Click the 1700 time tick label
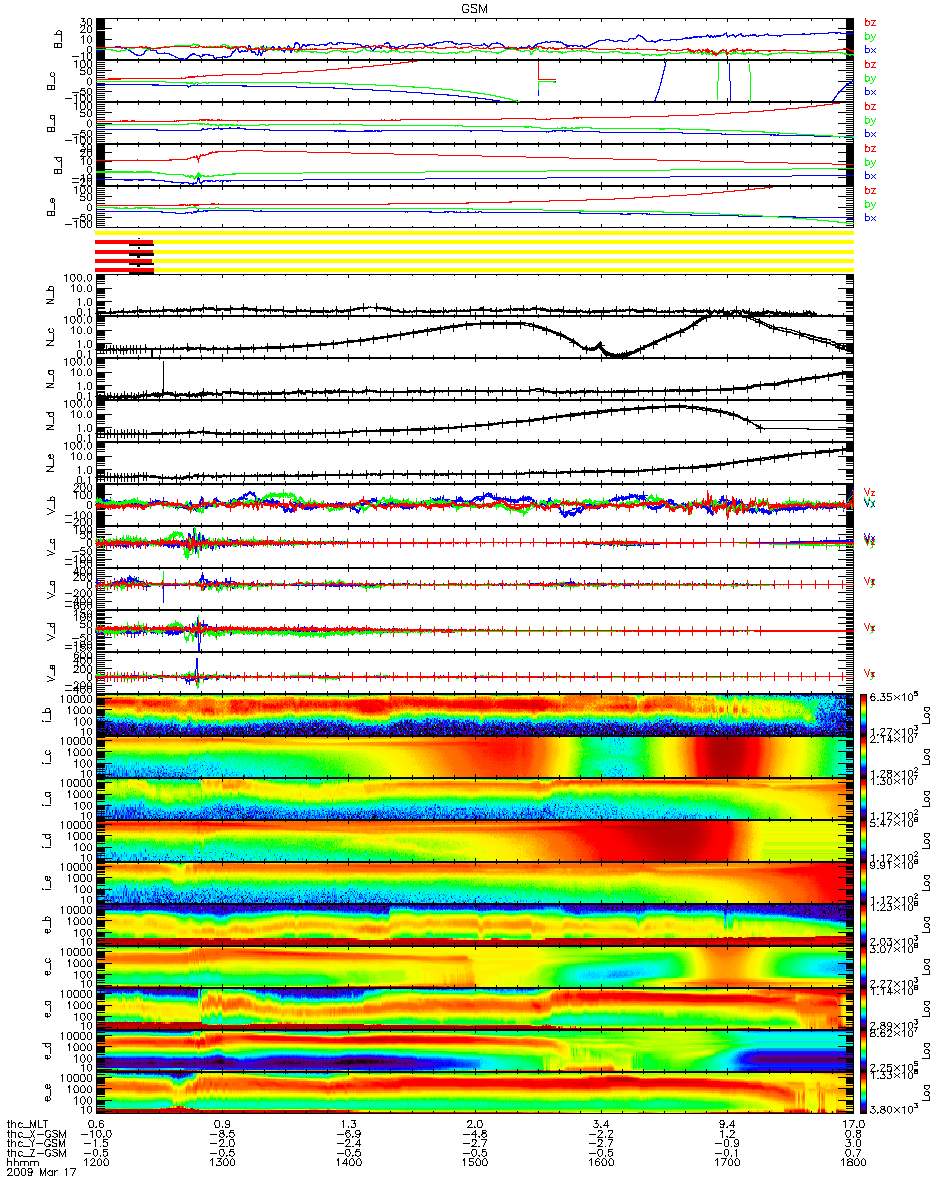The width and height of the screenshot is (930, 1200). click(x=726, y=1162)
